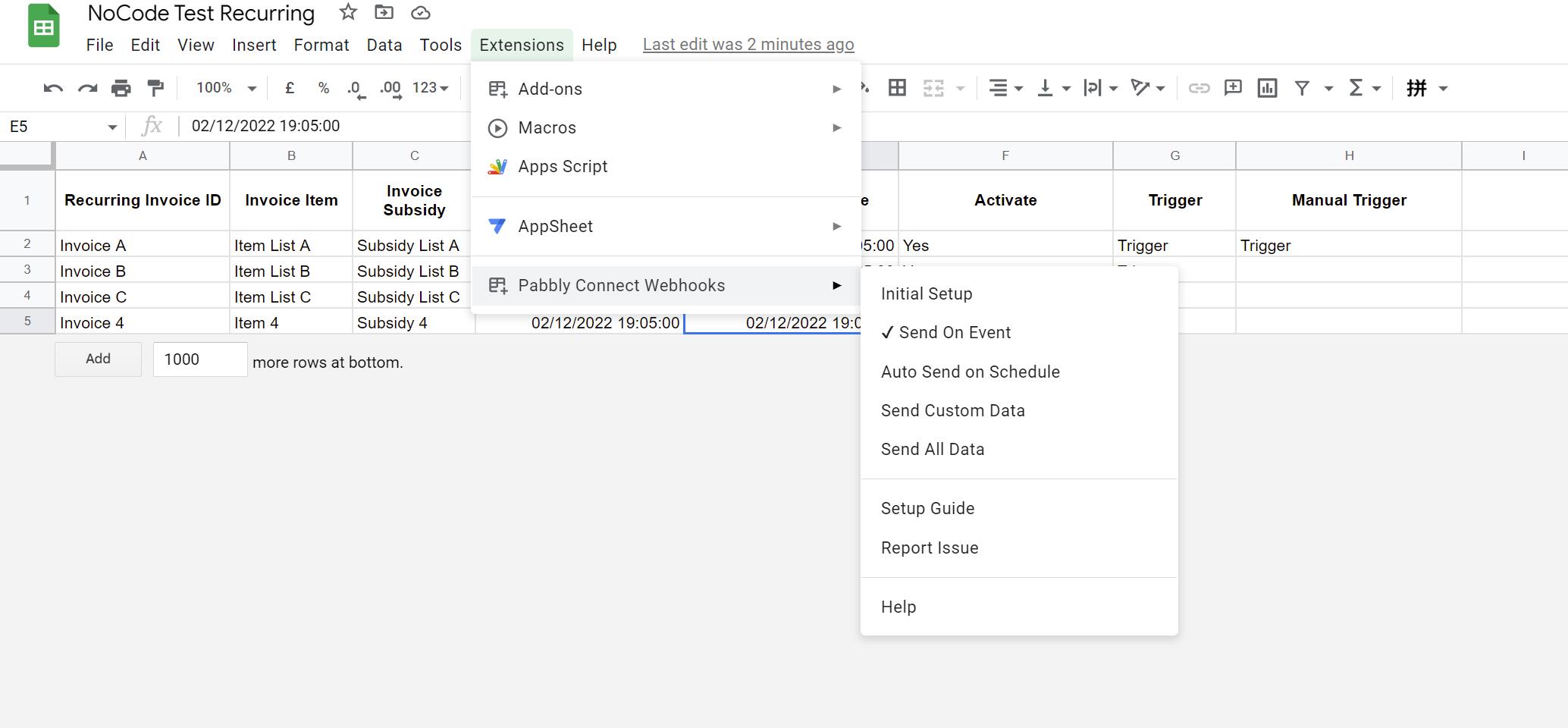The width and height of the screenshot is (1568, 728).
Task: Click the insert link icon
Action: coord(1199,88)
